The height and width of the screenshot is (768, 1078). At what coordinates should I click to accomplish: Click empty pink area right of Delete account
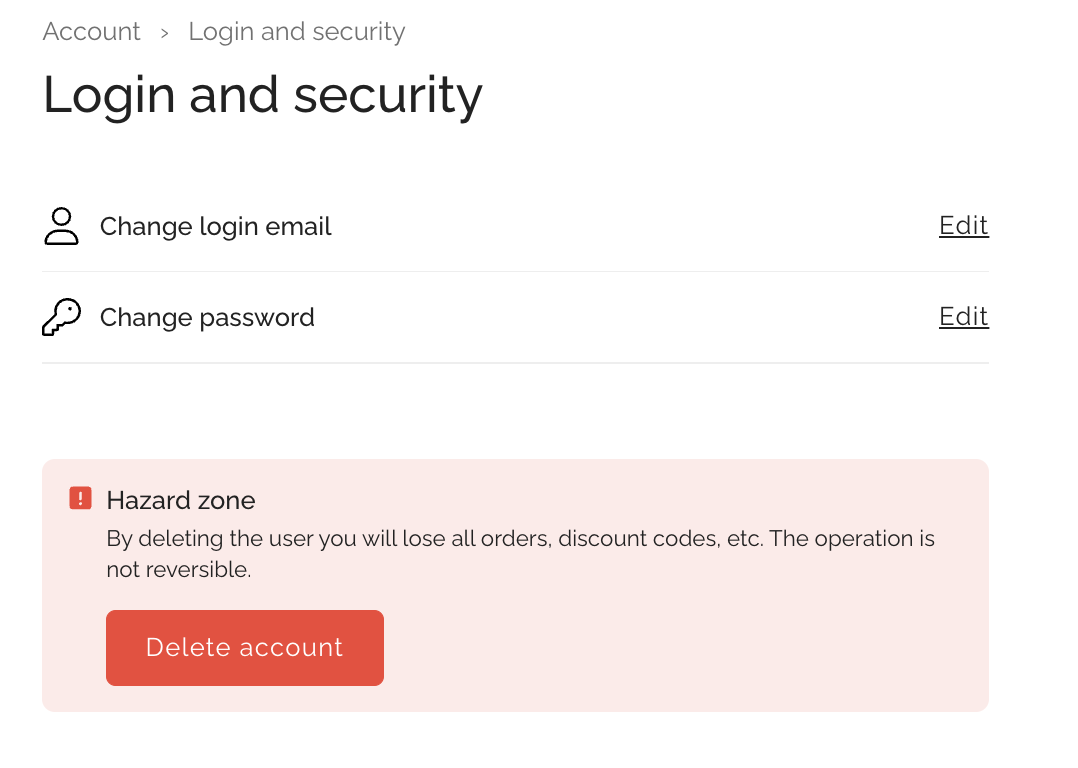coord(680,648)
